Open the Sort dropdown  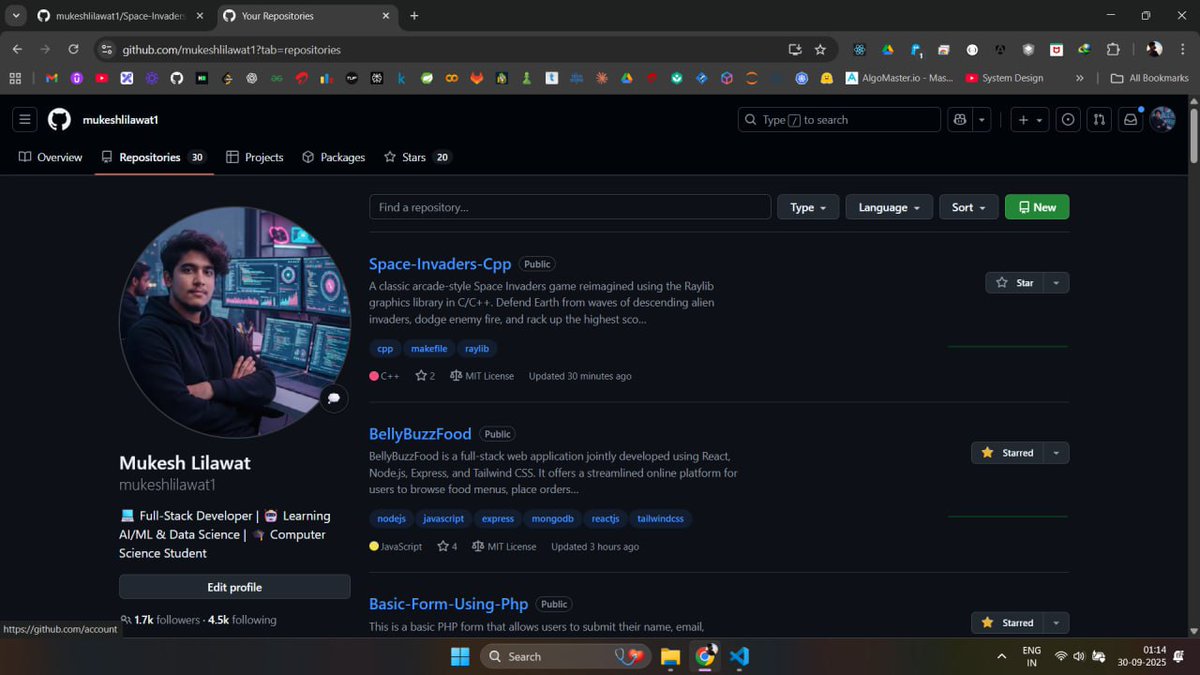(x=969, y=207)
